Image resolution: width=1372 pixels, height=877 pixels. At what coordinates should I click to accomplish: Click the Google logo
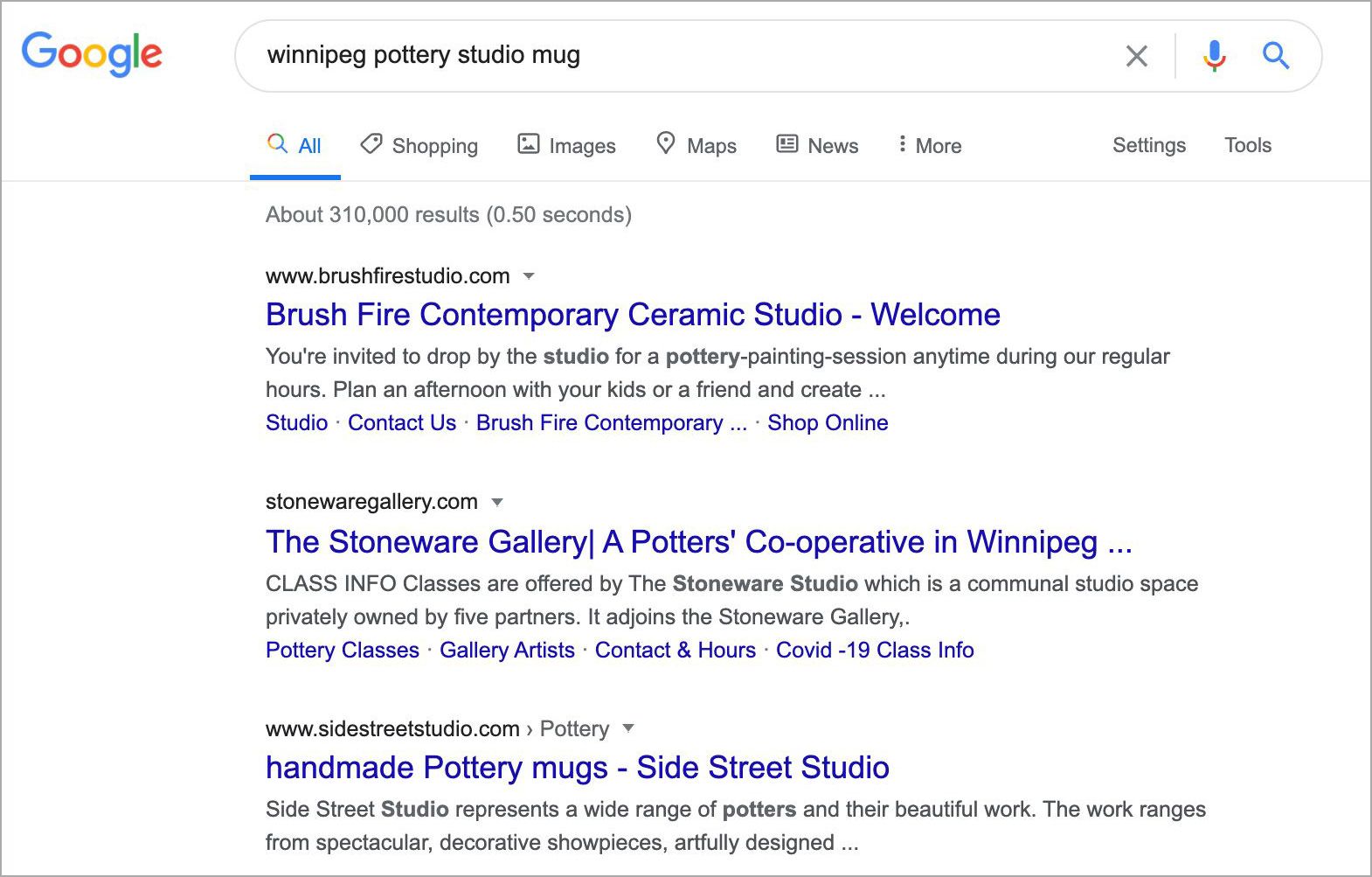point(92,53)
